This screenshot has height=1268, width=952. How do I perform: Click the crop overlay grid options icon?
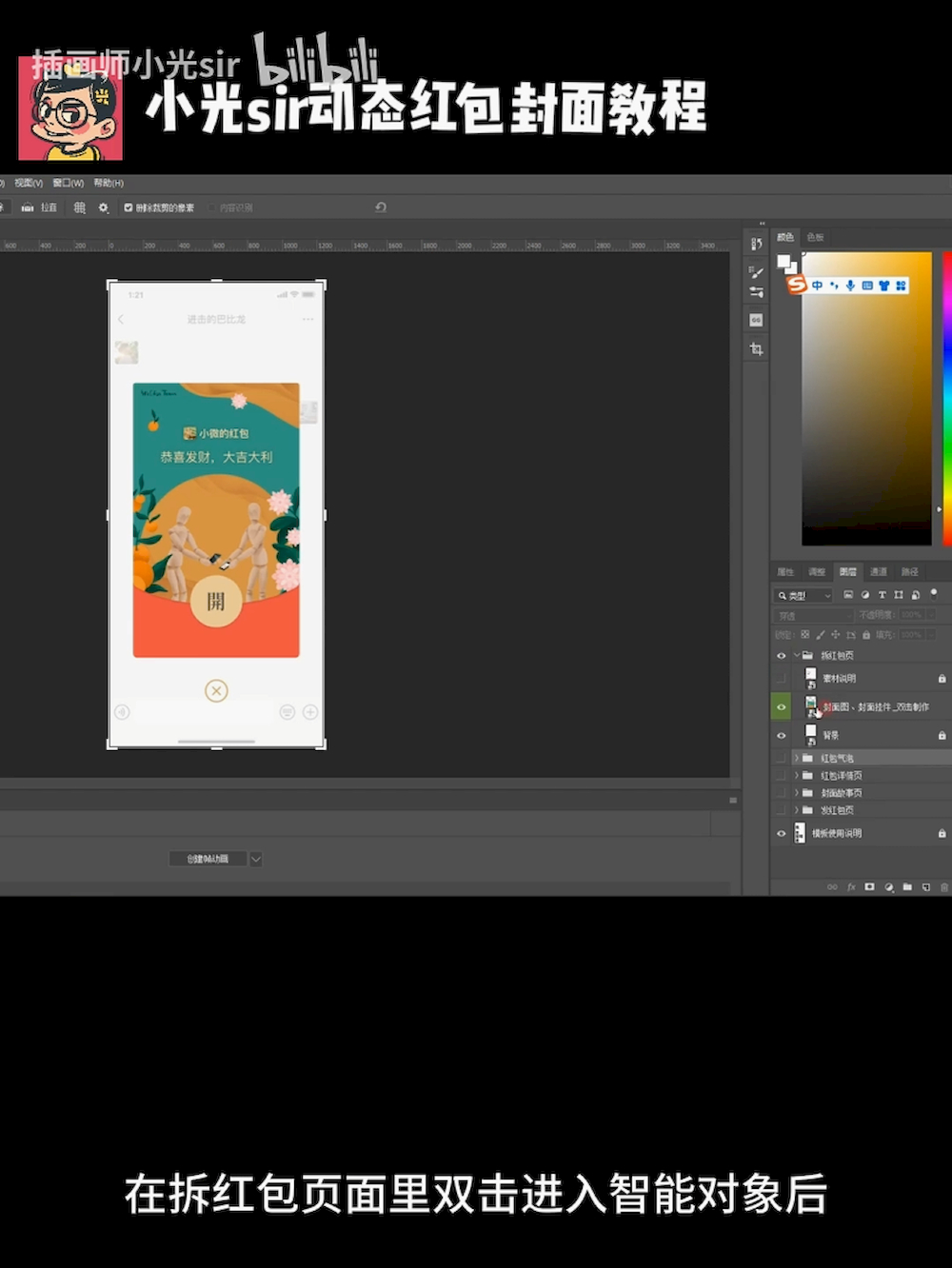(x=80, y=208)
